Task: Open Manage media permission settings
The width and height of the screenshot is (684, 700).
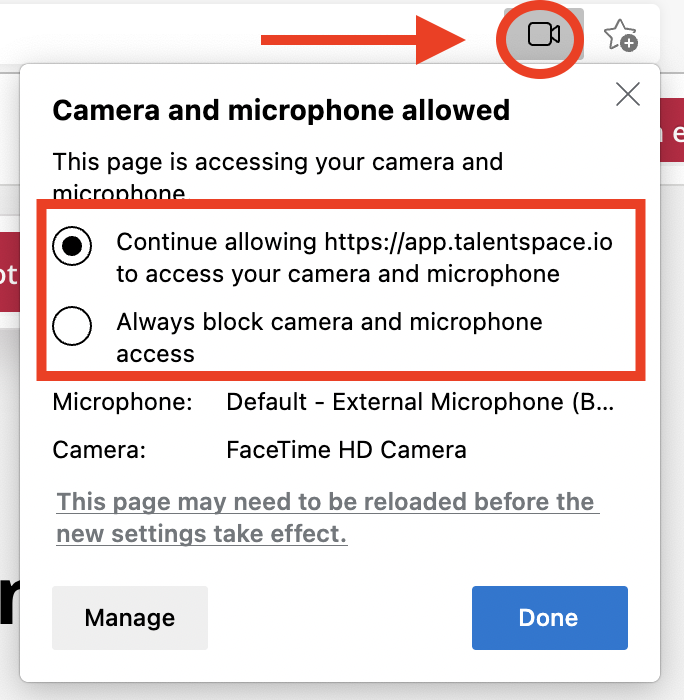Action: click(130, 618)
